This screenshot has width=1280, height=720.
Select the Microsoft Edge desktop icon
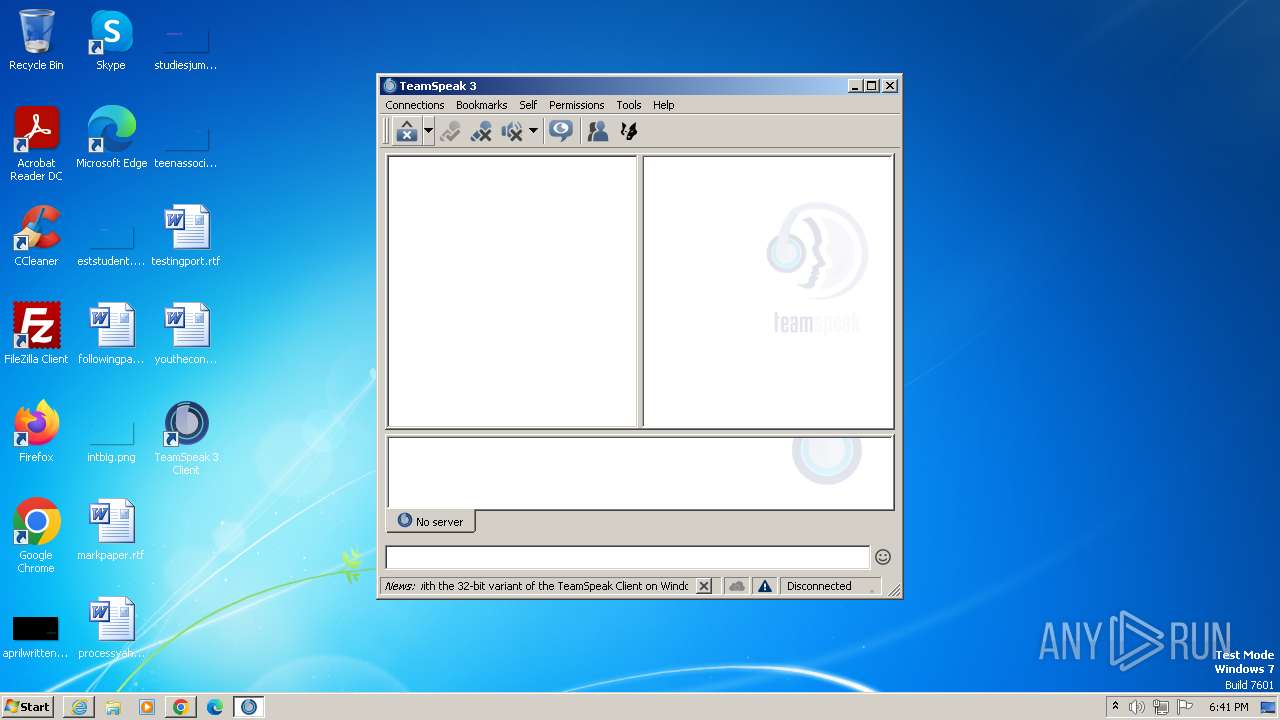[x=111, y=138]
